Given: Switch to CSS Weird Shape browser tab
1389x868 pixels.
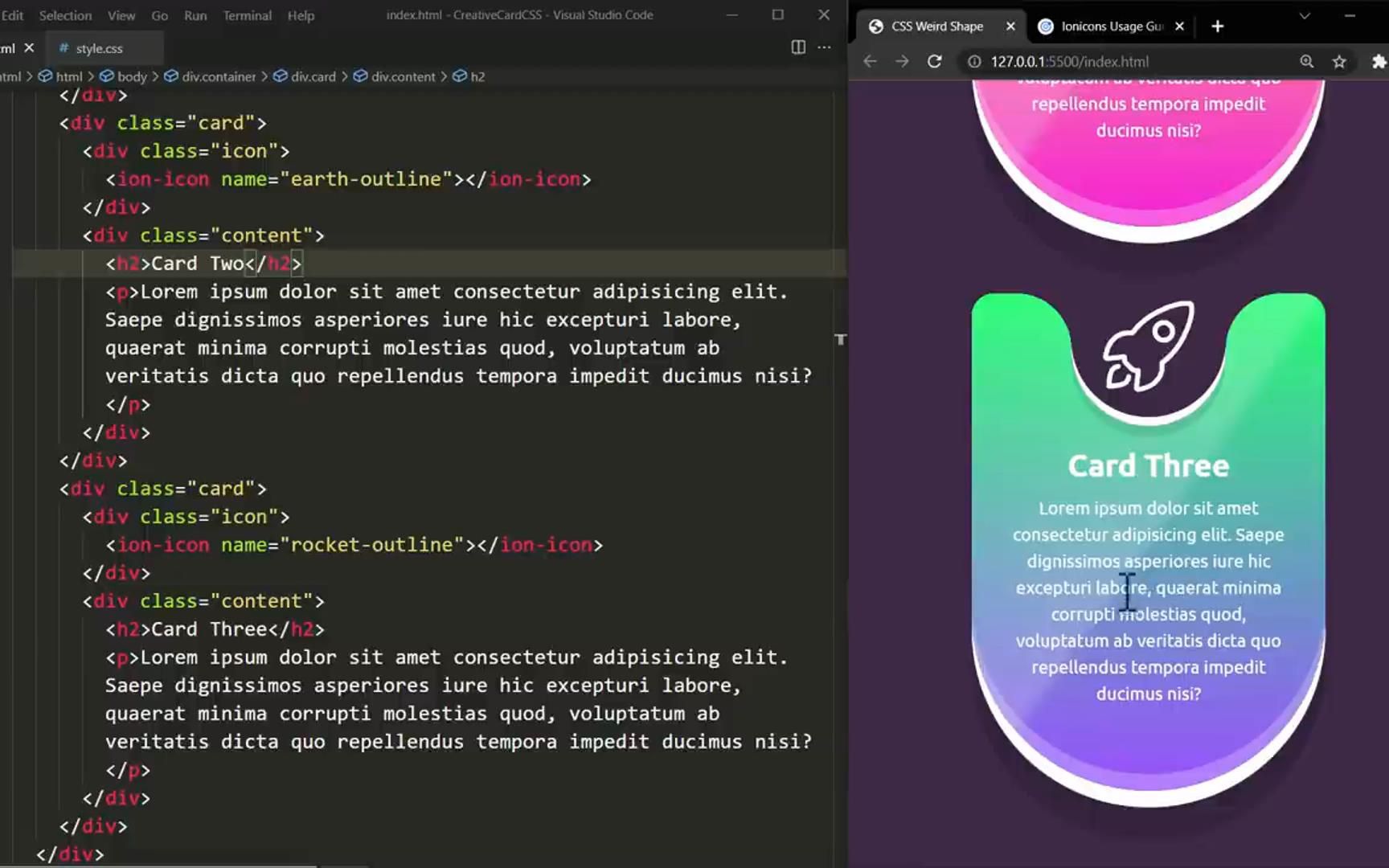Looking at the screenshot, I should pos(937,27).
